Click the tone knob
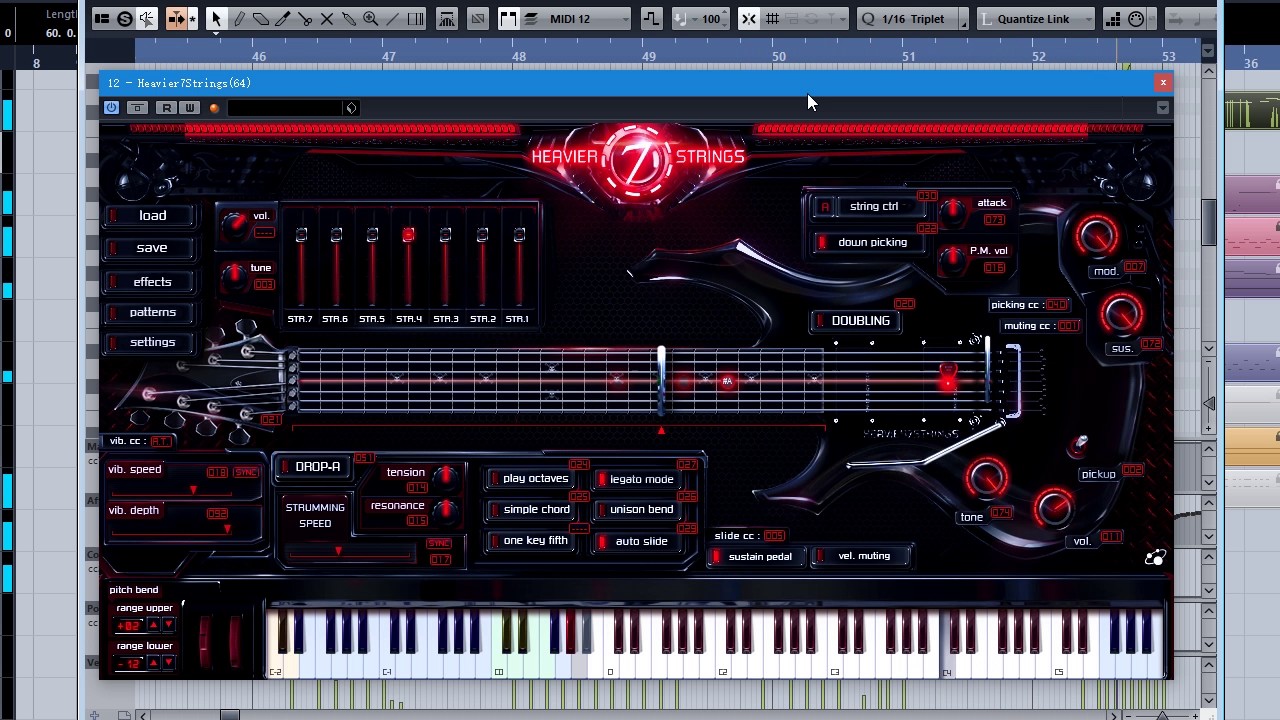 pos(987,479)
